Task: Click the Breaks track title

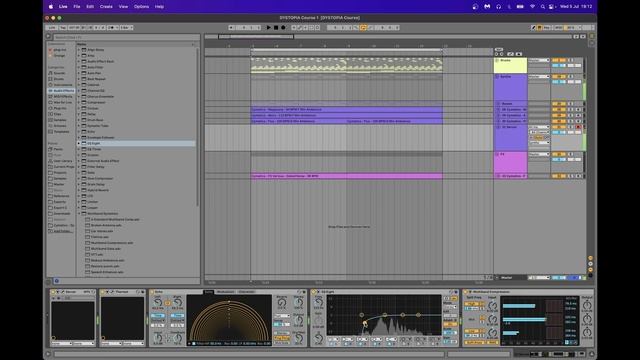Action: [x=505, y=60]
